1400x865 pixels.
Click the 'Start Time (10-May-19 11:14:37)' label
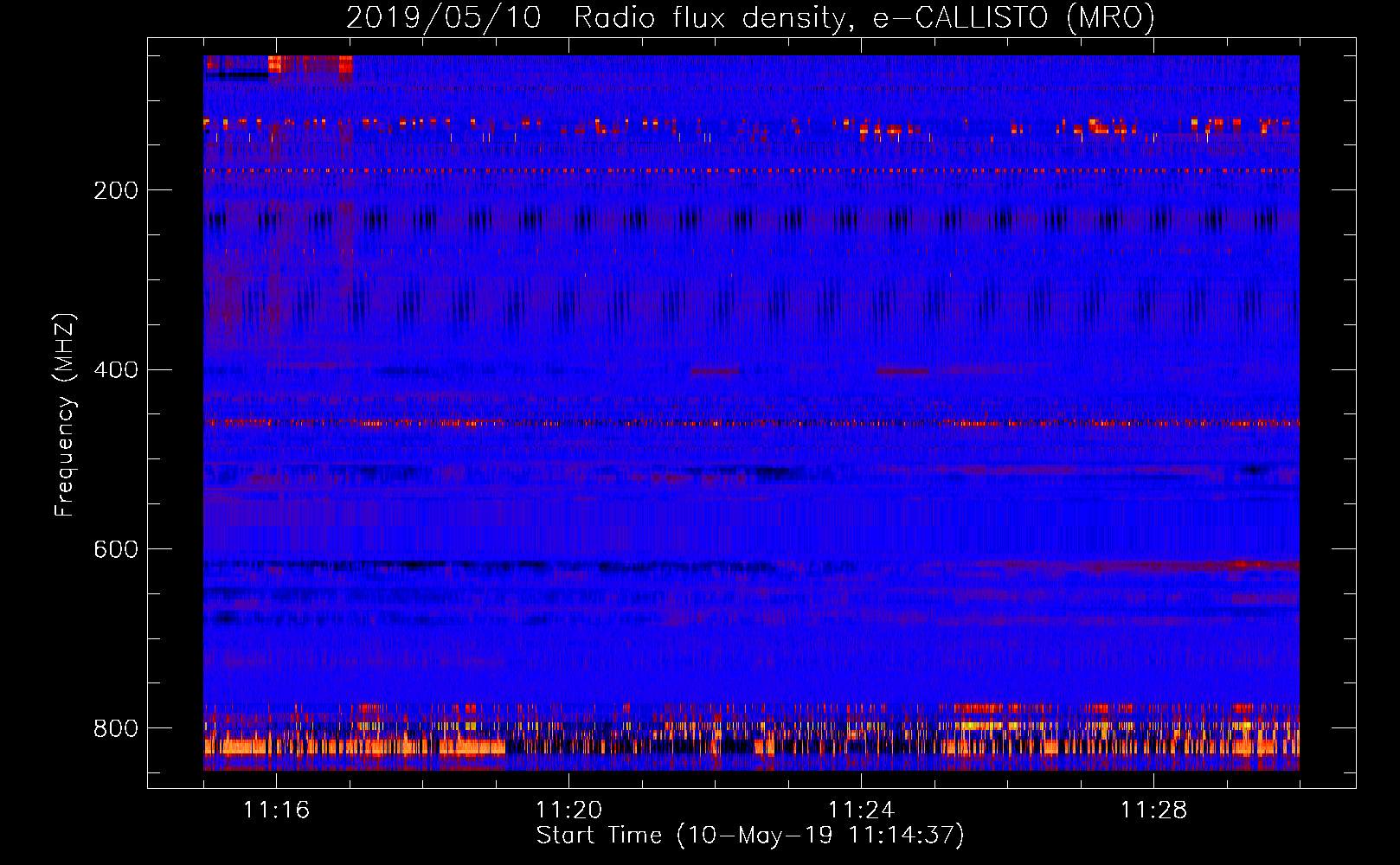coord(750,836)
